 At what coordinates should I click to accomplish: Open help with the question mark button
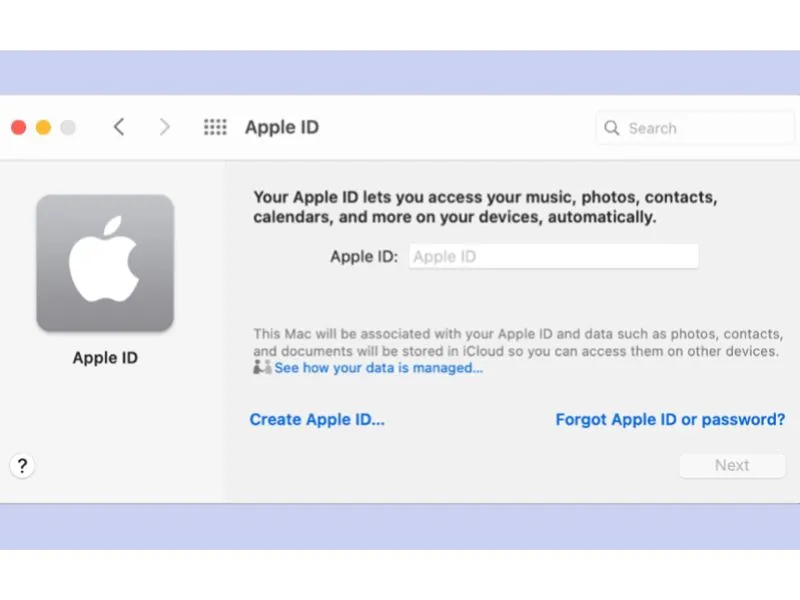(x=22, y=465)
